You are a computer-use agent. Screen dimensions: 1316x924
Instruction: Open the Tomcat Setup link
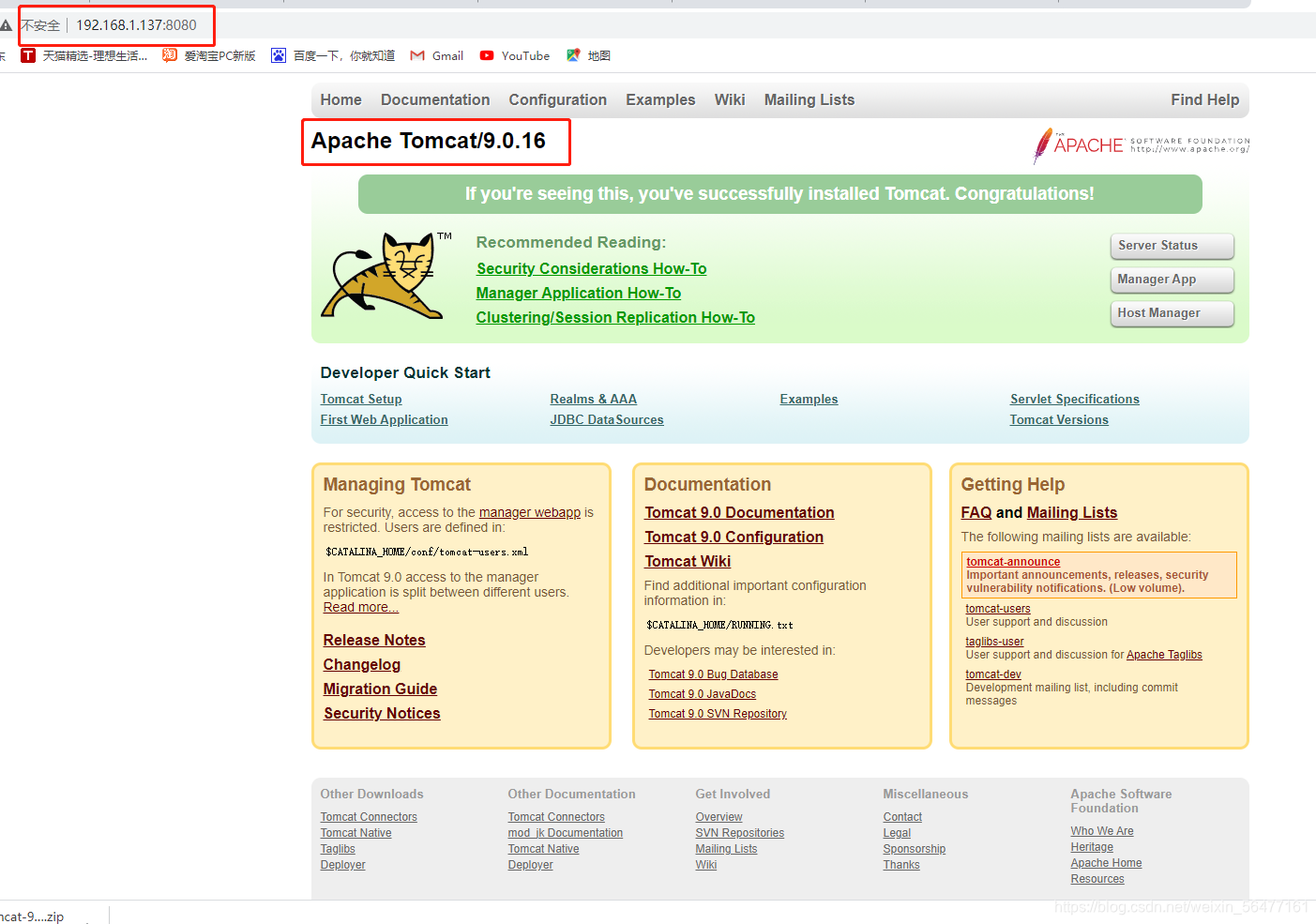coord(360,399)
